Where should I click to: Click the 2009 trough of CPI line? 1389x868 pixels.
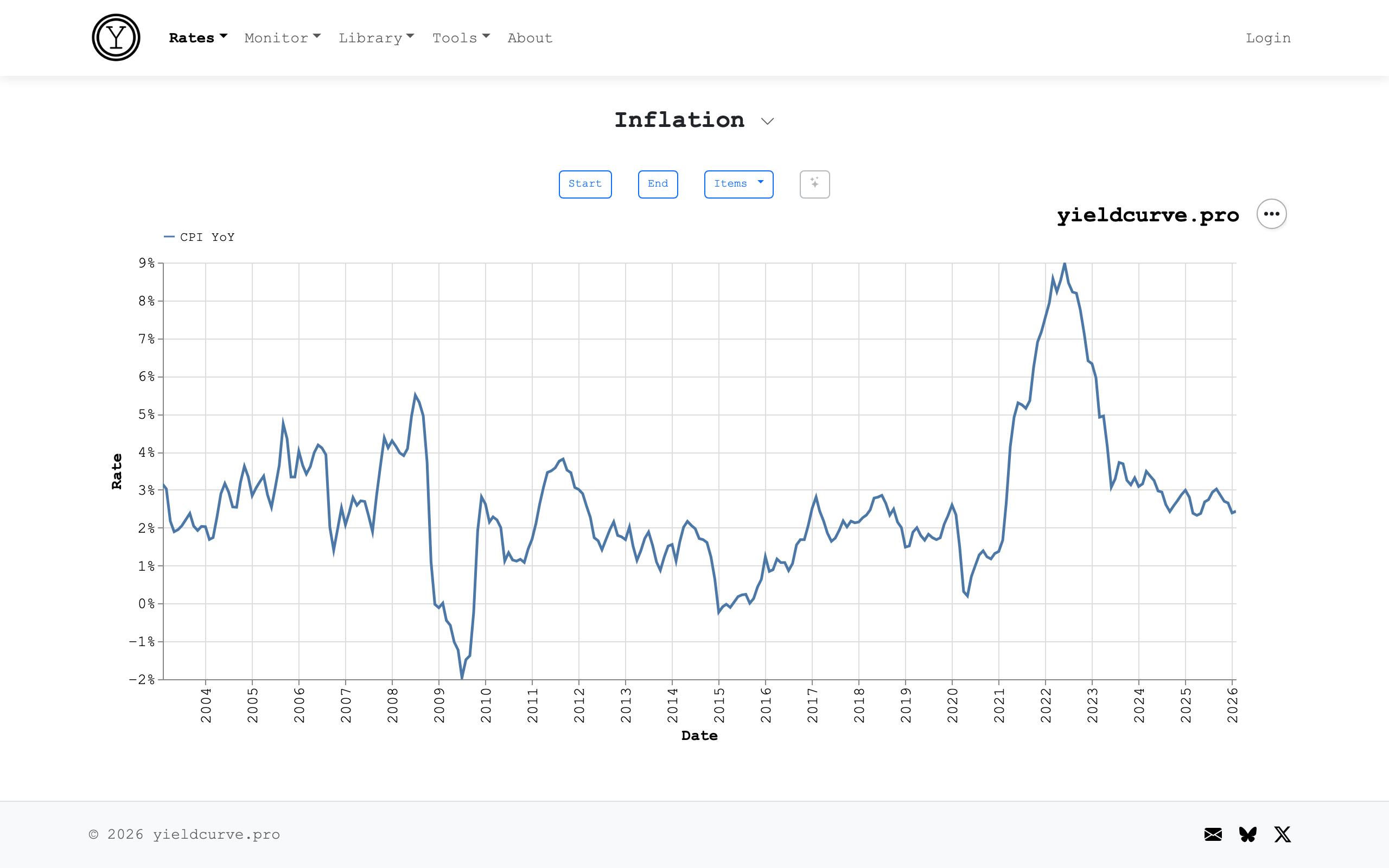(462, 676)
